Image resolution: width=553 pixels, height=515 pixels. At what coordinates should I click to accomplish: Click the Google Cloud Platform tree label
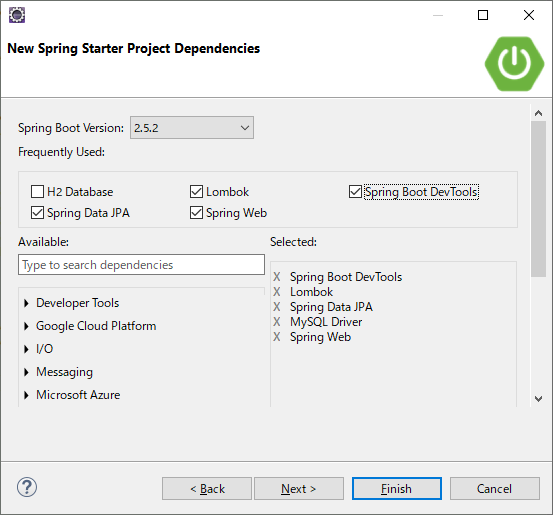(x=96, y=326)
